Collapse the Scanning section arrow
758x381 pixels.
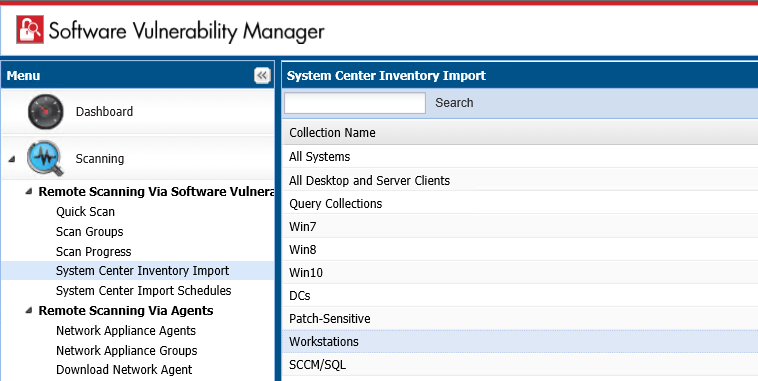pyautogui.click(x=12, y=159)
